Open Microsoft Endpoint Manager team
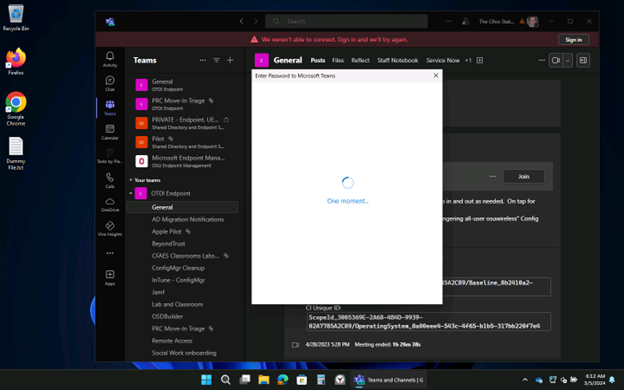 pyautogui.click(x=182, y=161)
